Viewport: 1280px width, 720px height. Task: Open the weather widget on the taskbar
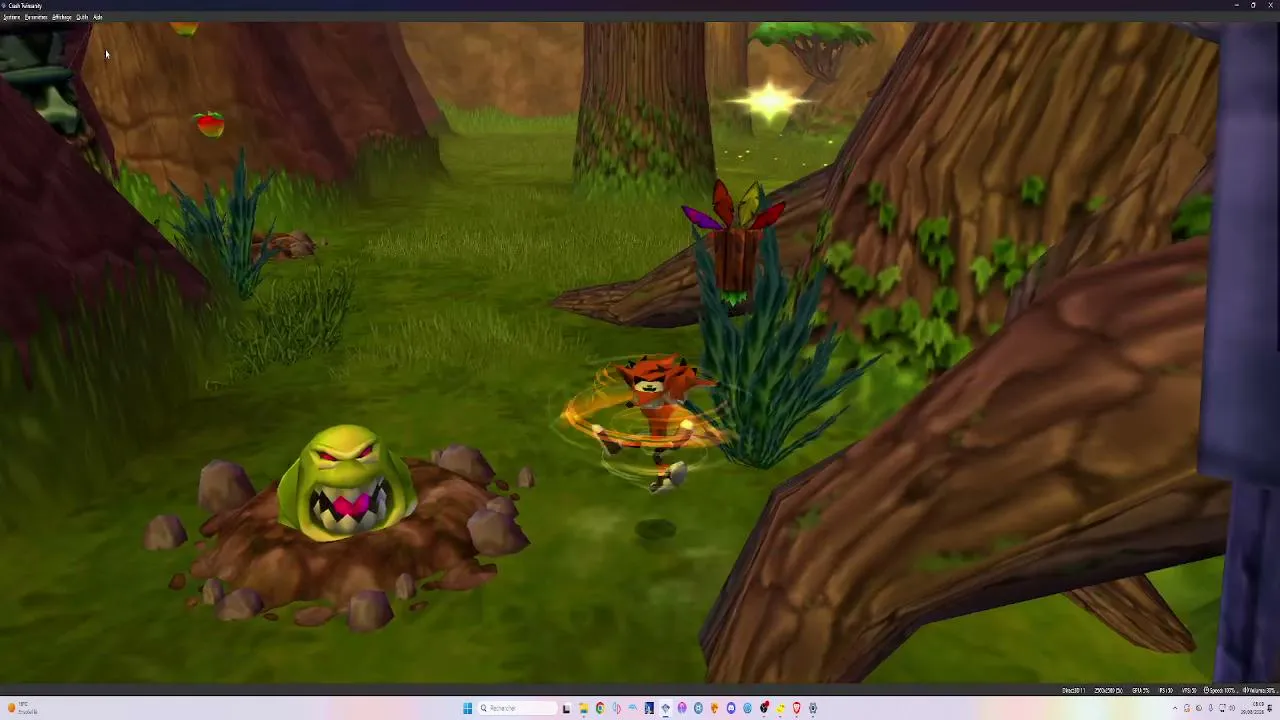(22, 708)
